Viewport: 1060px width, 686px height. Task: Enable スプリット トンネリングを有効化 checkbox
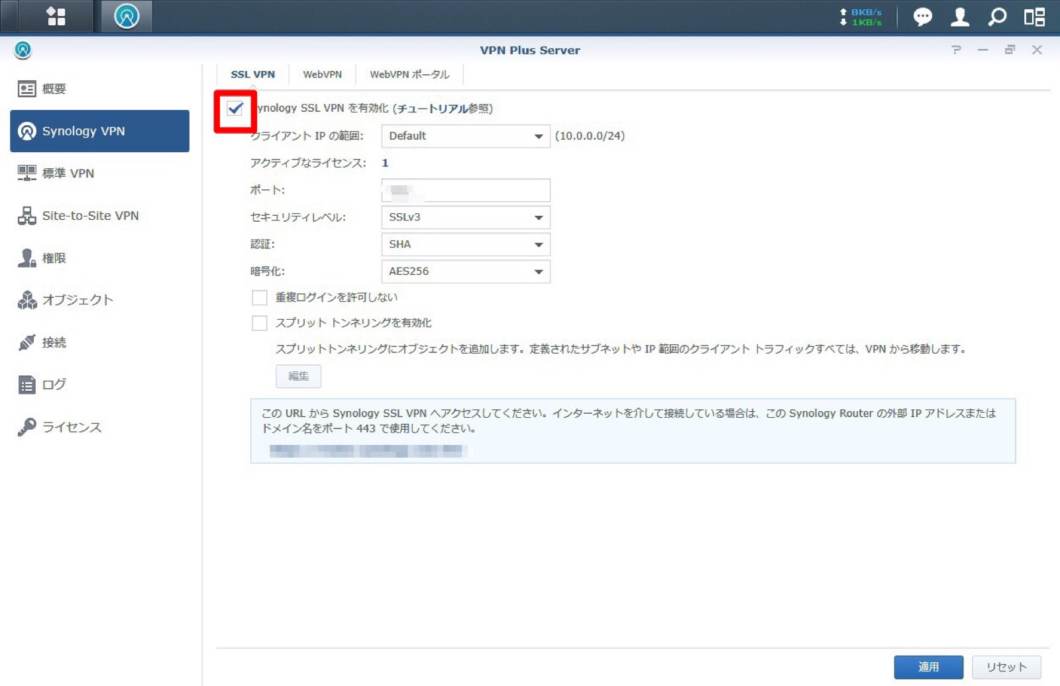click(260, 323)
